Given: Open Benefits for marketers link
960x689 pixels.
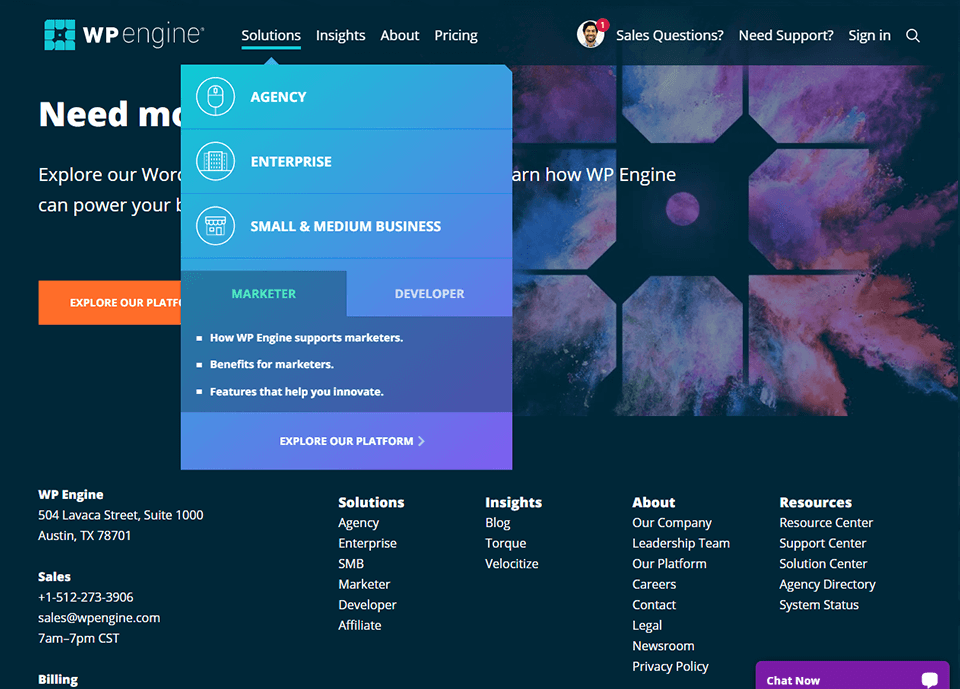Looking at the screenshot, I should tap(272, 364).
